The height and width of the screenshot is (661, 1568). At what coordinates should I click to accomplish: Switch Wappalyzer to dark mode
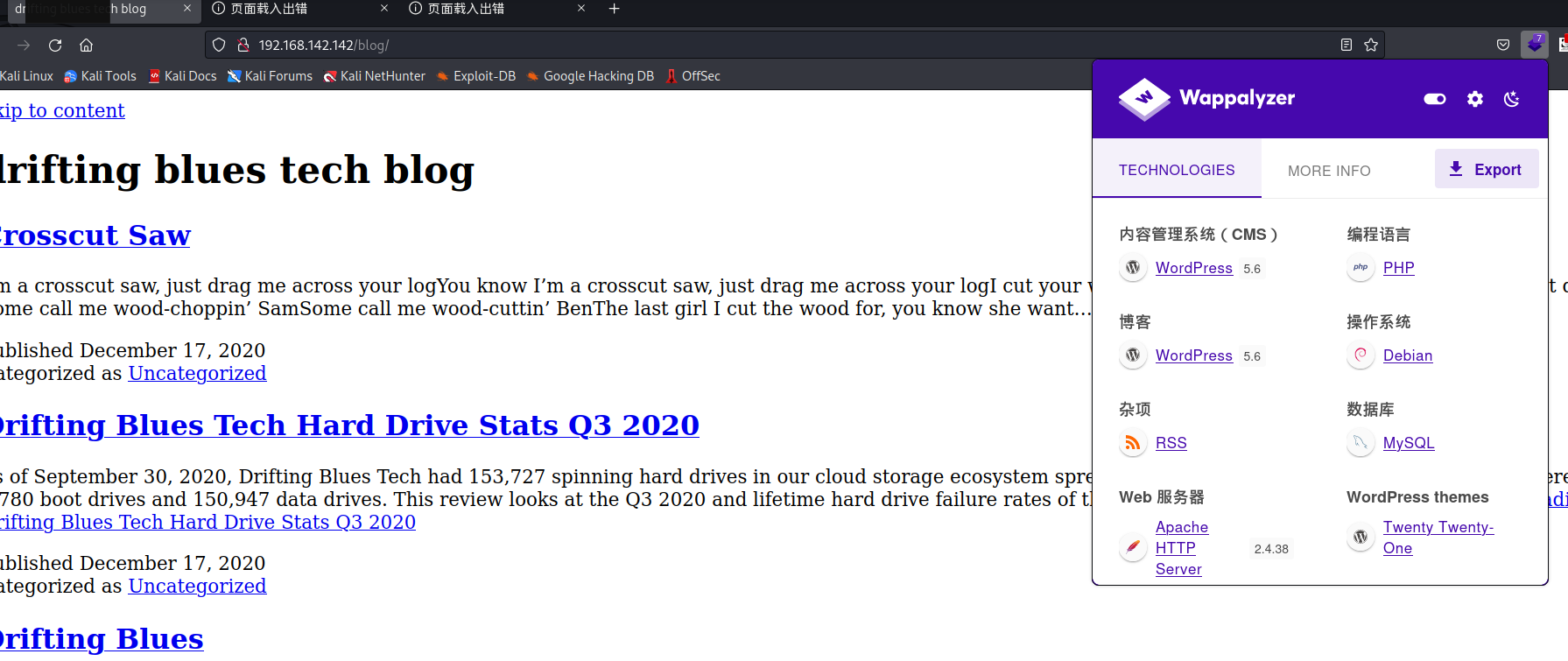1511,99
